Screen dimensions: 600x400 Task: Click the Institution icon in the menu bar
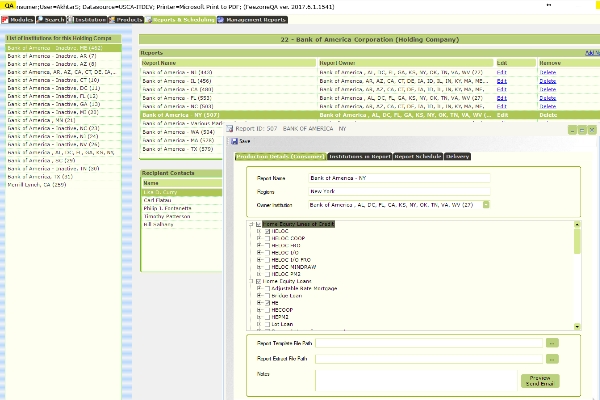point(71,20)
